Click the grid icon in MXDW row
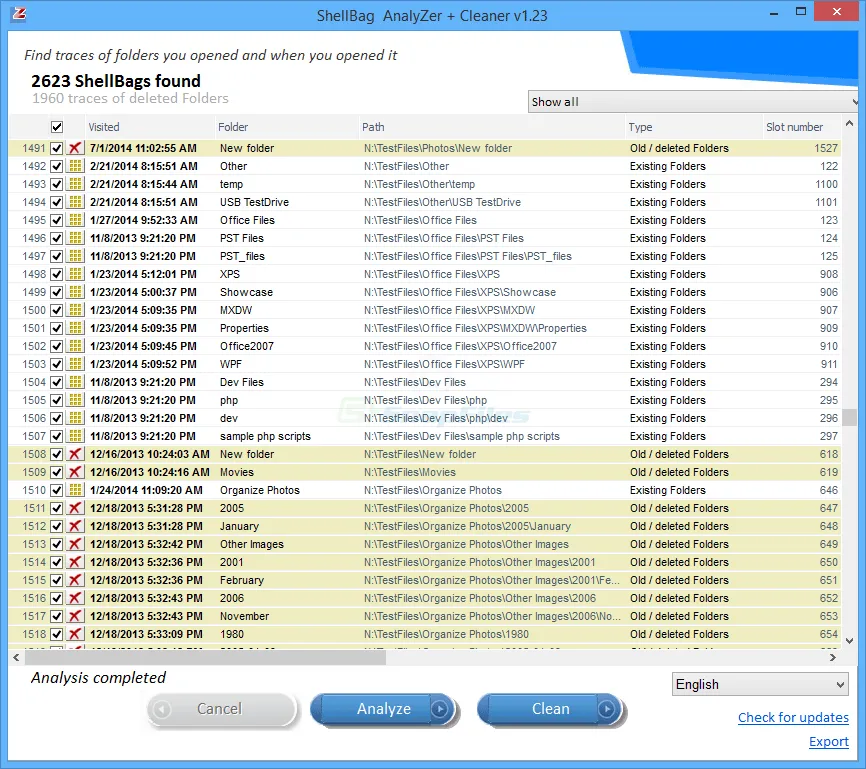Viewport: 866px width, 769px height. [x=75, y=310]
